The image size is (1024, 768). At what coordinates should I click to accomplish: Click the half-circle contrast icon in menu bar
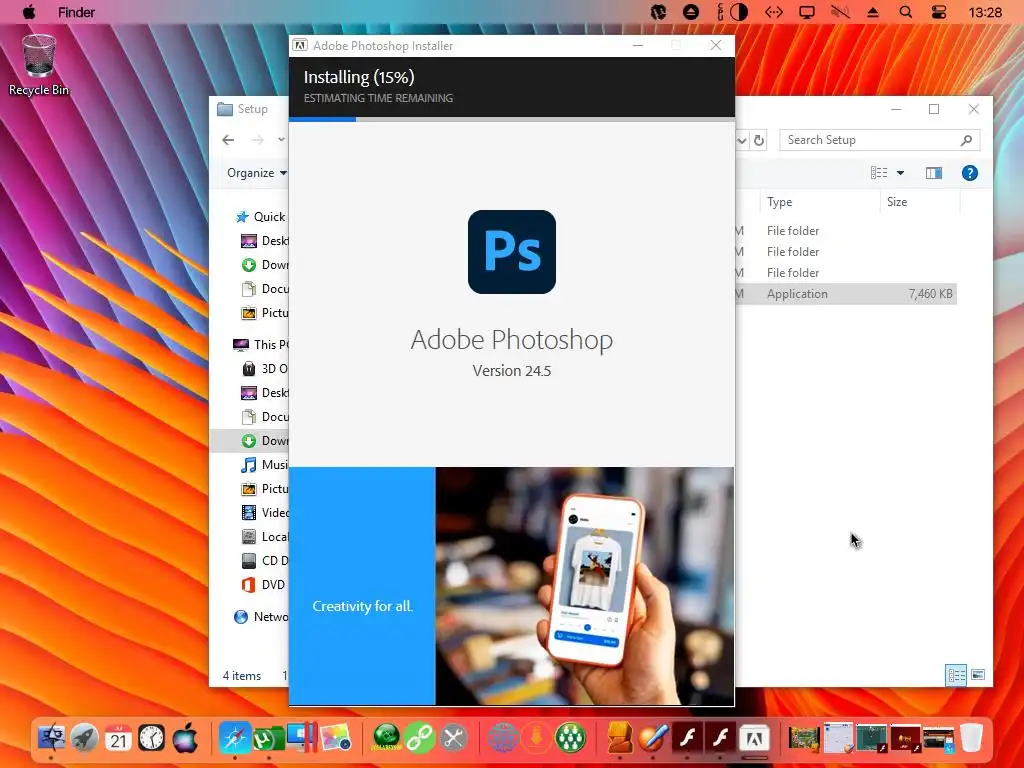[739, 12]
